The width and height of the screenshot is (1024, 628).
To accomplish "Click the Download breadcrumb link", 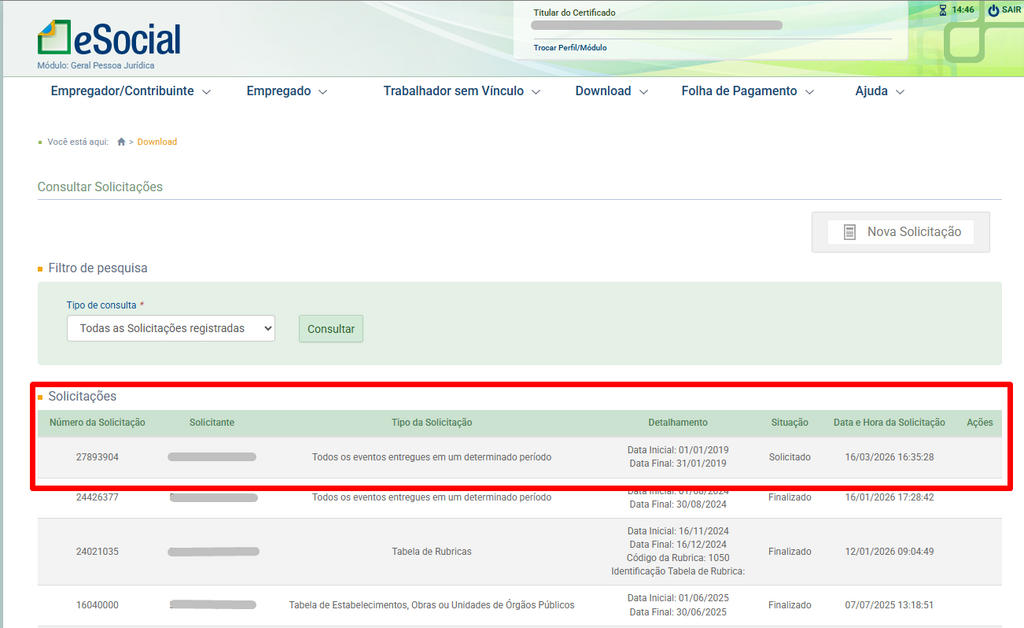I will click(x=157, y=142).
